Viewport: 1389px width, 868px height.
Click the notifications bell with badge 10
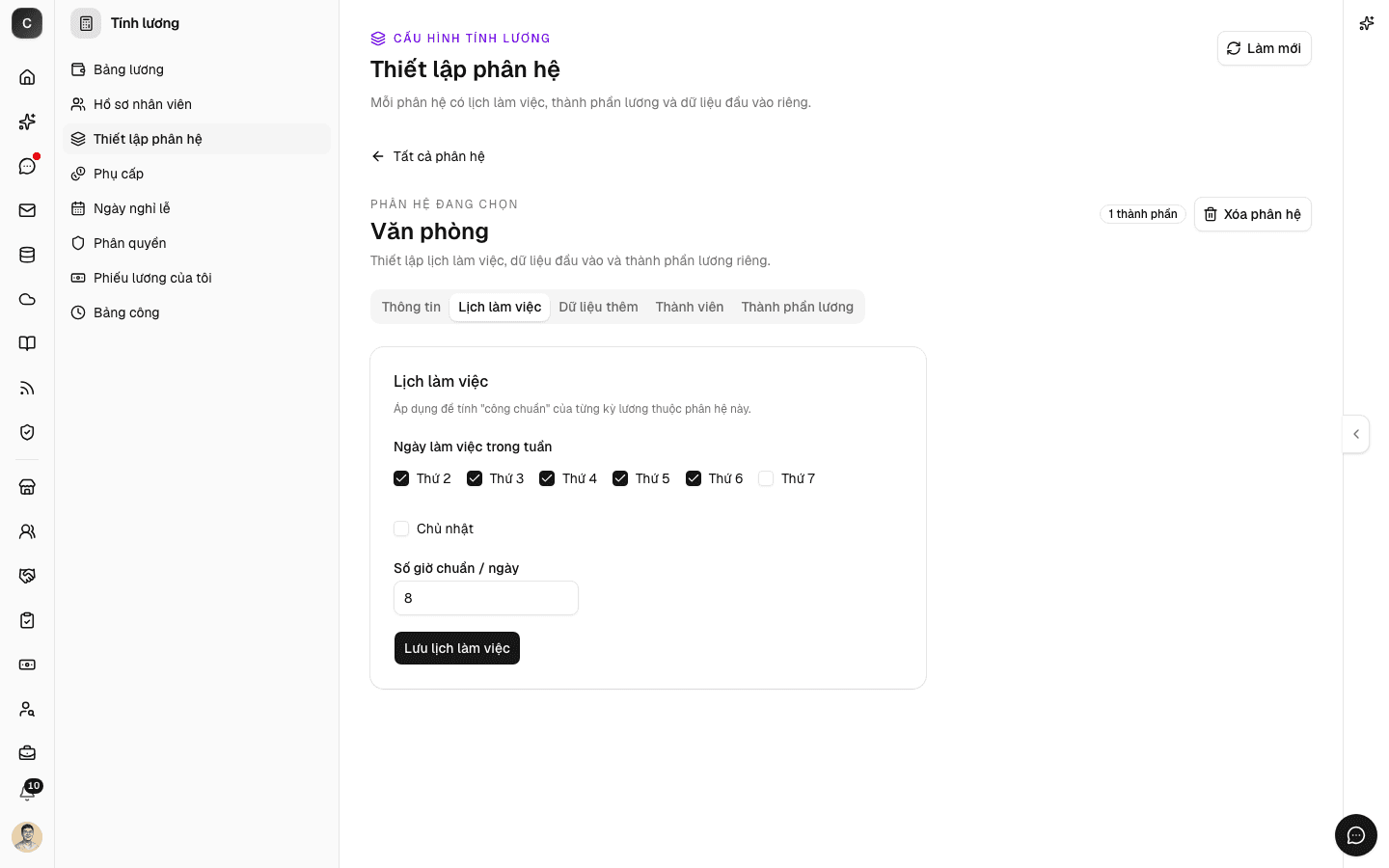27,793
